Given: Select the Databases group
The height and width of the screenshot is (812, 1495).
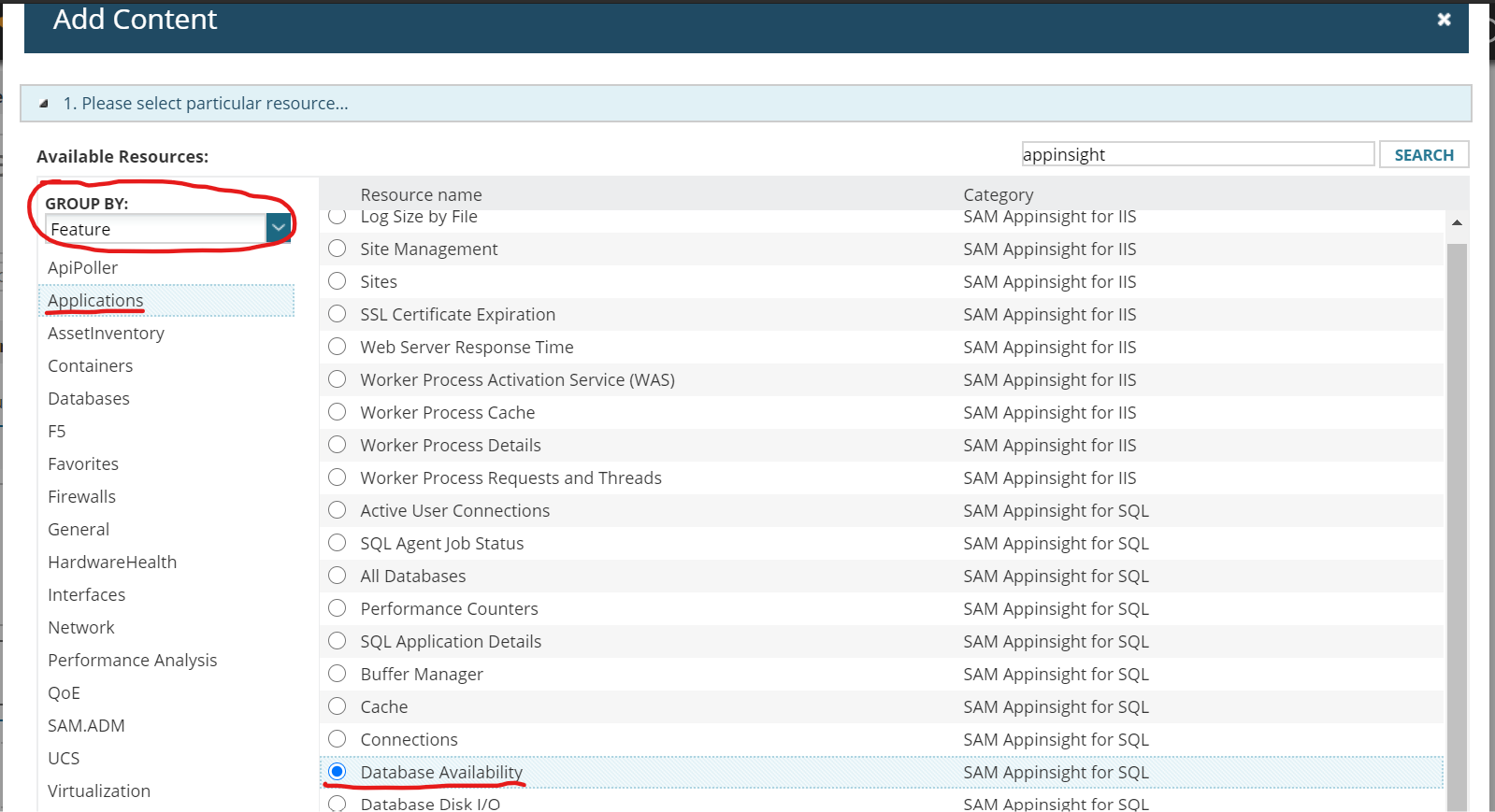Looking at the screenshot, I should coord(89,399).
